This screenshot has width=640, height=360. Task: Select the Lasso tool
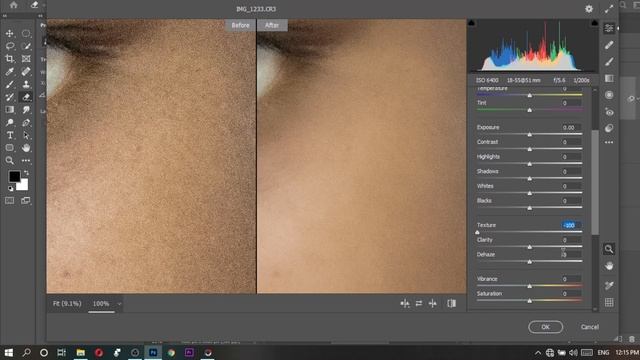click(x=10, y=46)
